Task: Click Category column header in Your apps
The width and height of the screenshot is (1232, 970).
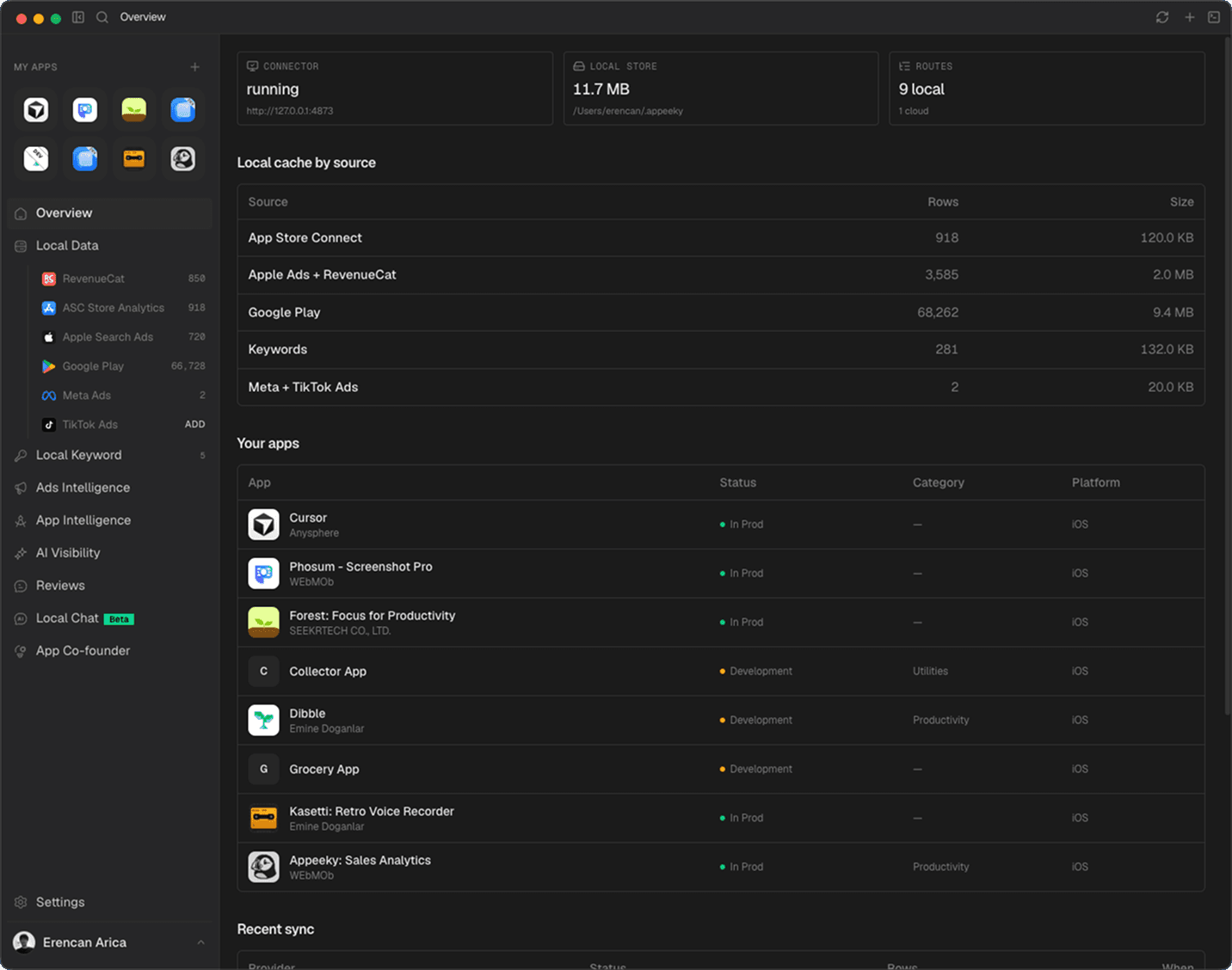Action: (x=939, y=482)
